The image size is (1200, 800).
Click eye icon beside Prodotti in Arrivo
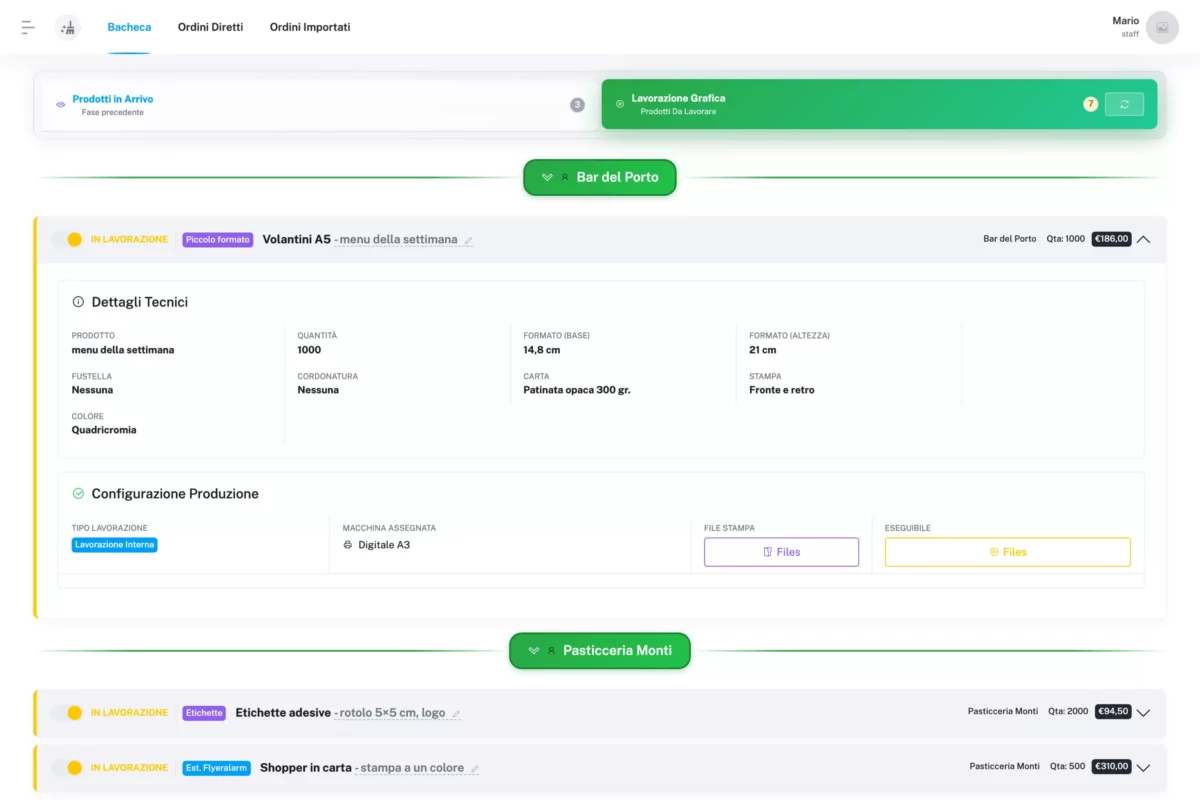61,104
